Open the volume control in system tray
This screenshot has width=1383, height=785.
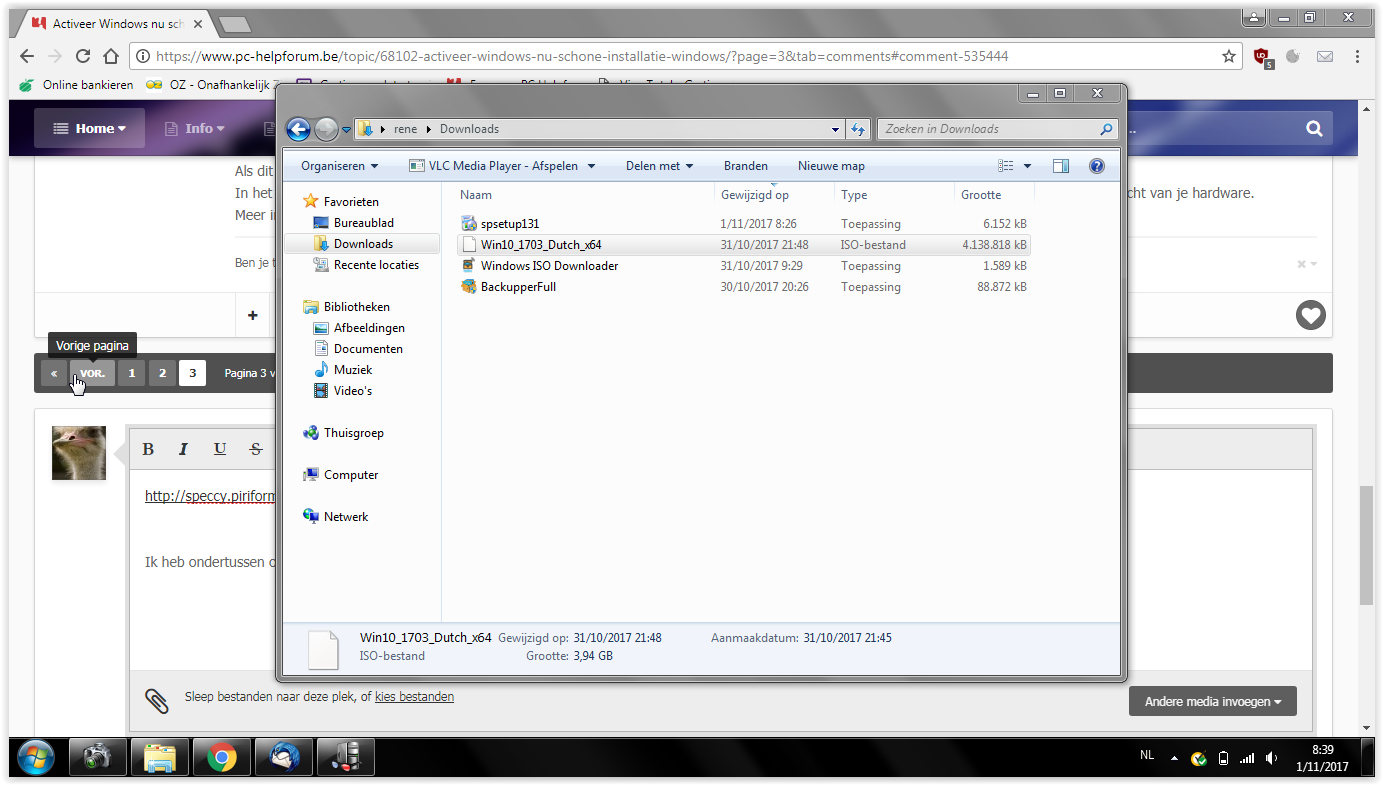[x=1271, y=758]
